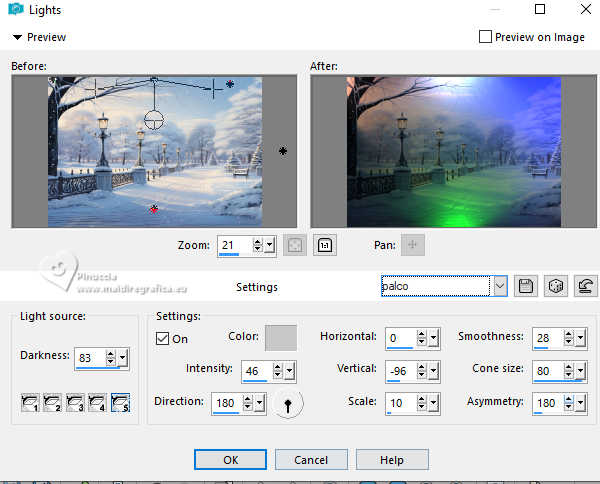Select the black light marker right of Before image
Image resolution: width=600 pixels, height=484 pixels.
283,151
